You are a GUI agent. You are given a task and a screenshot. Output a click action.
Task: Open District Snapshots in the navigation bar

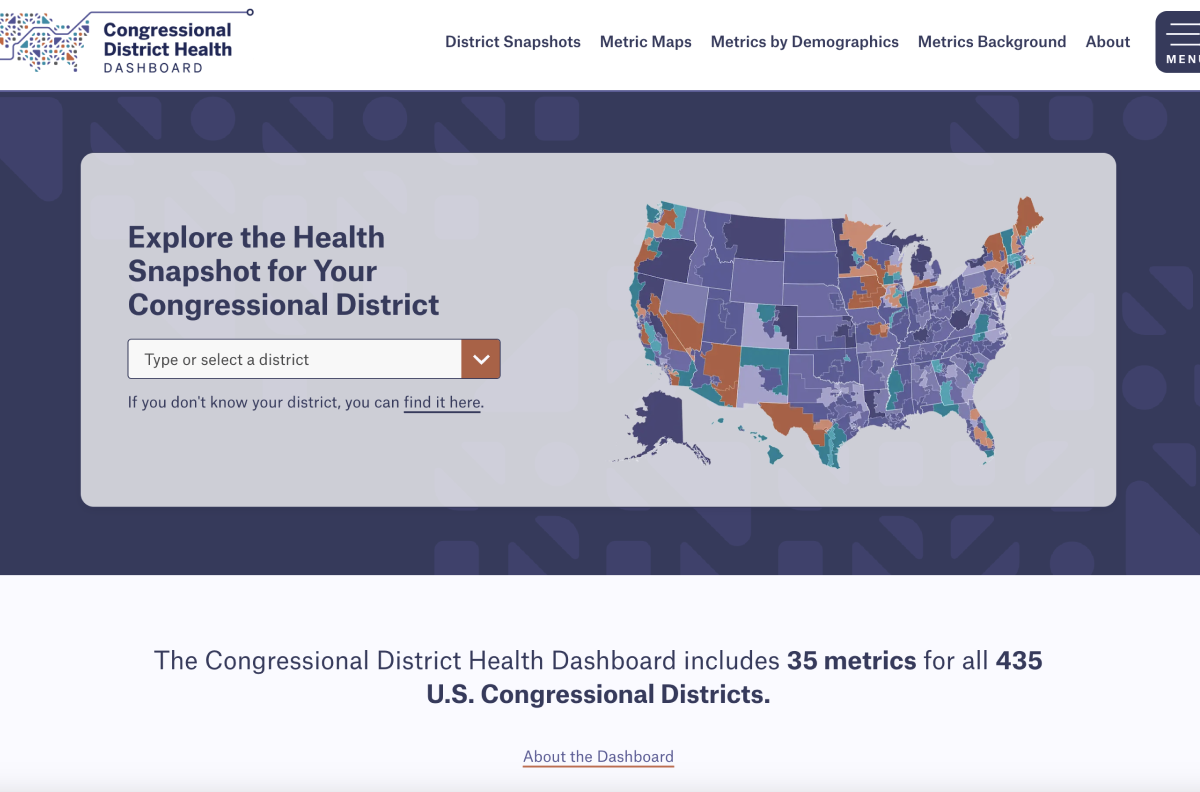tap(513, 42)
